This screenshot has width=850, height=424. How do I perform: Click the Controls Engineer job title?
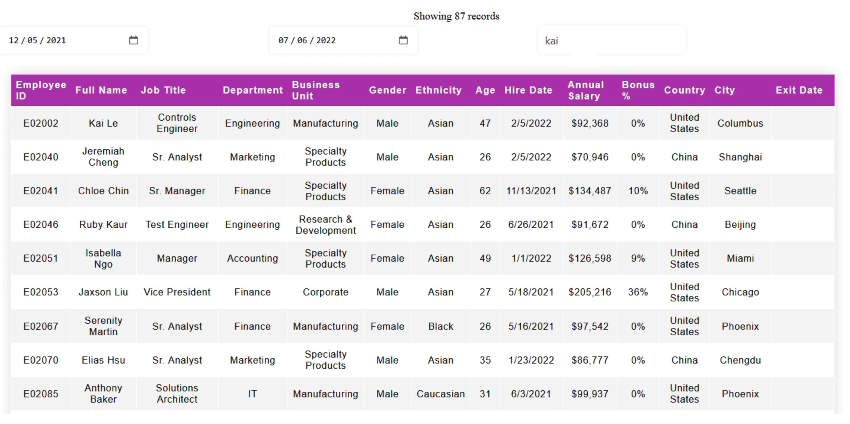pos(177,123)
